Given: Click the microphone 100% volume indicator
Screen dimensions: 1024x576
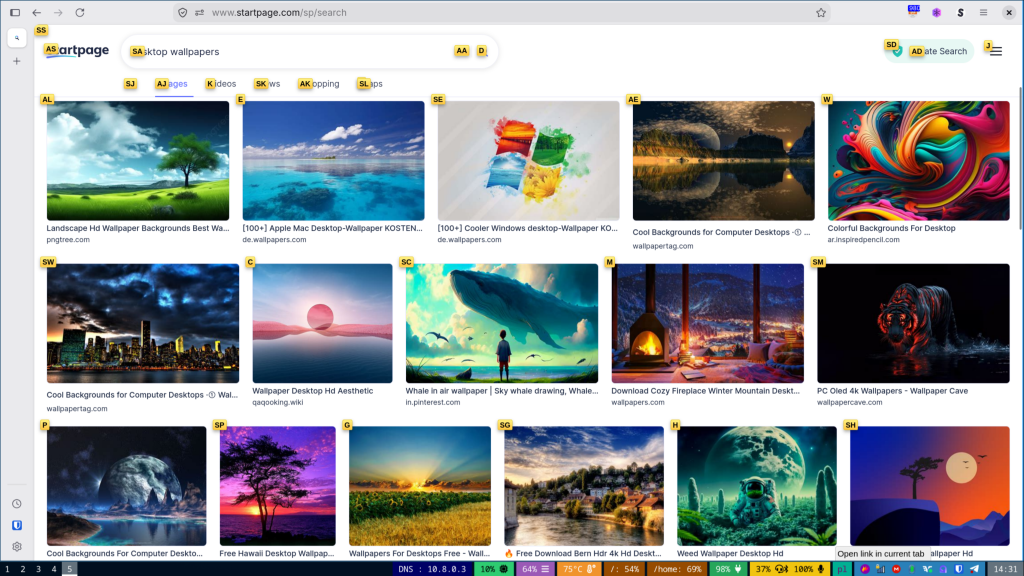Looking at the screenshot, I should [809, 569].
